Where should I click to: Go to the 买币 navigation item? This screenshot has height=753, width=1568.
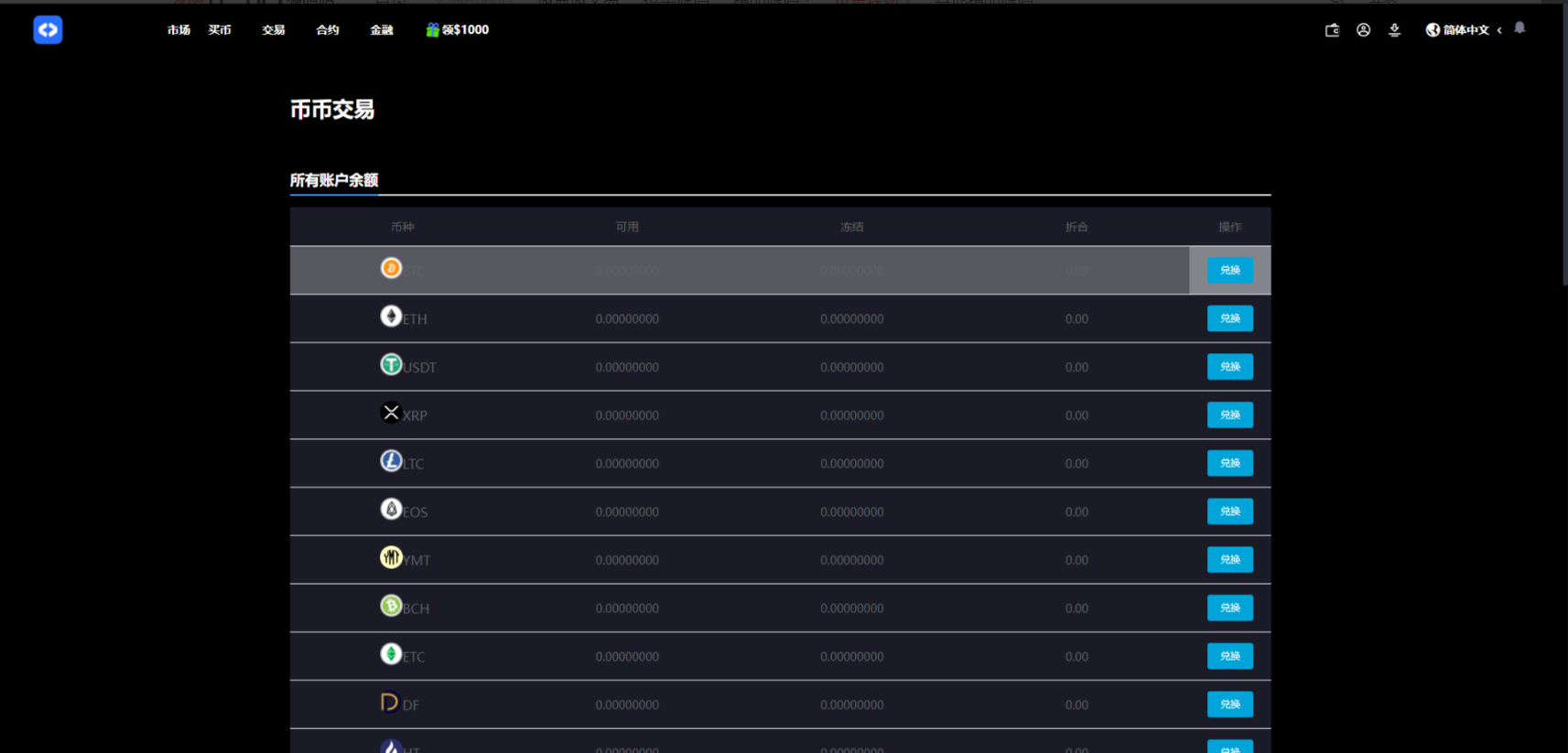pos(220,30)
